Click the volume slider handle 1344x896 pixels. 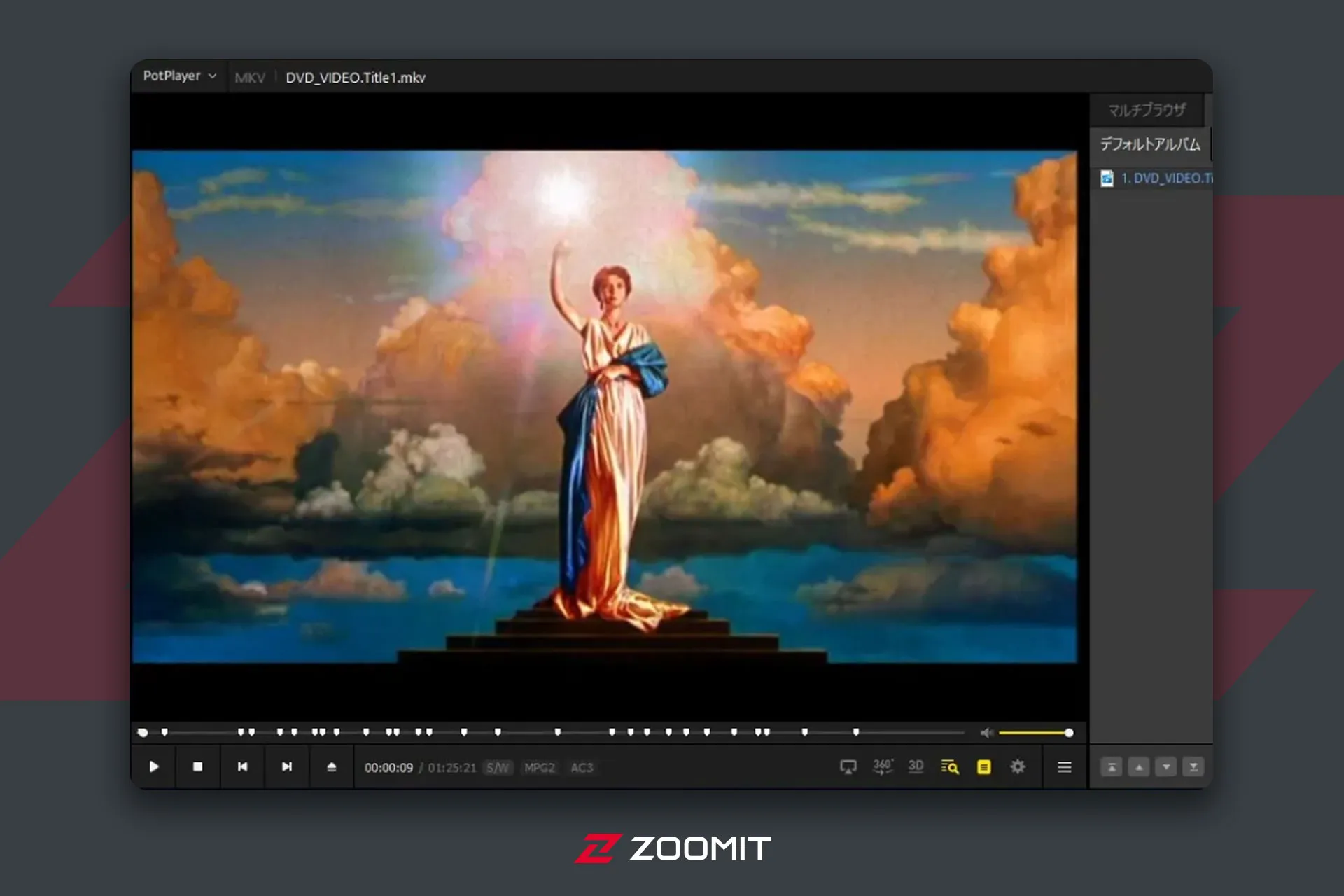pyautogui.click(x=1069, y=733)
